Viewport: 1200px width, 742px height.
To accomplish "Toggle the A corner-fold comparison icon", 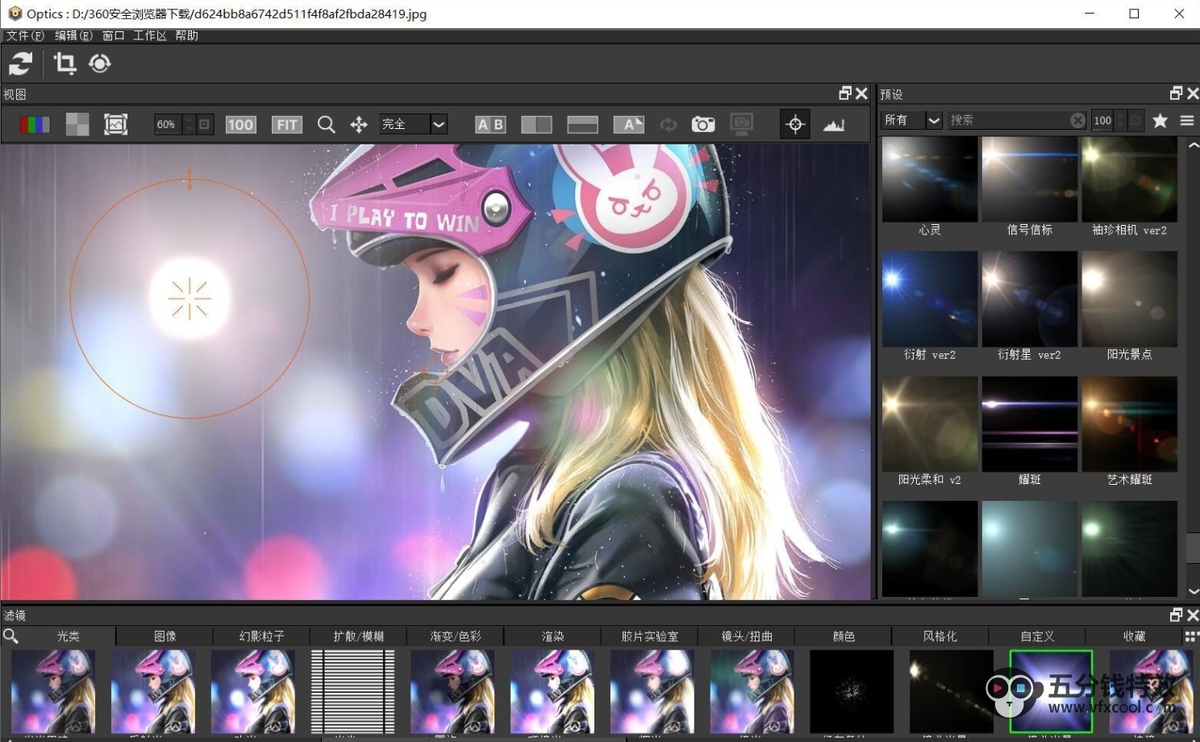I will [629, 125].
